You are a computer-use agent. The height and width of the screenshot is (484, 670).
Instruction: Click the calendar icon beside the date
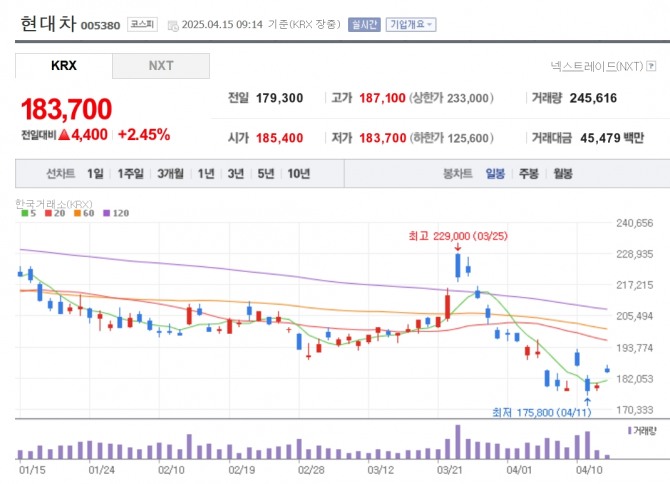pos(173,26)
